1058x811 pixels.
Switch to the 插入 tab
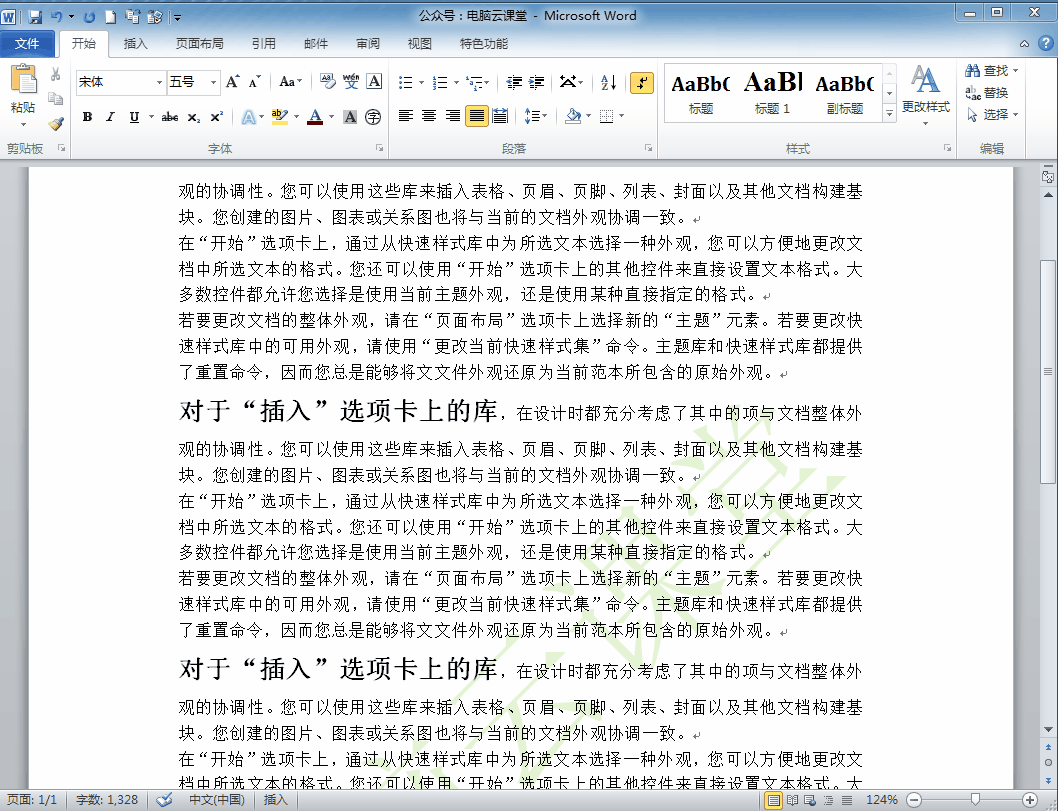tap(135, 44)
